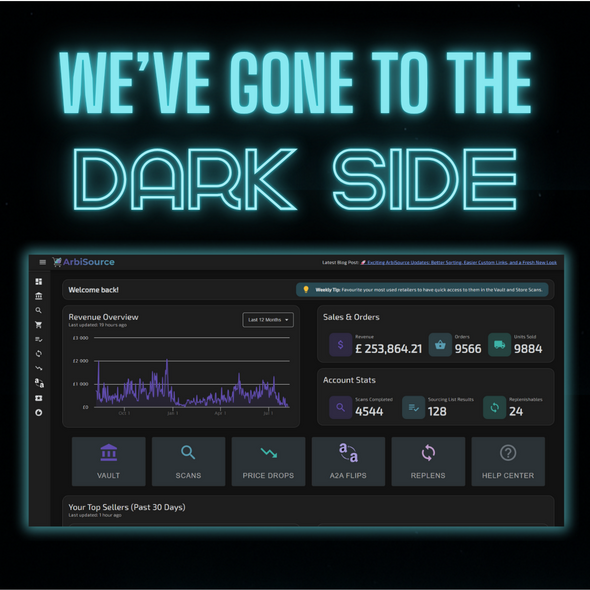
Task: Click the ticket icon in sidebar
Action: click(39, 398)
